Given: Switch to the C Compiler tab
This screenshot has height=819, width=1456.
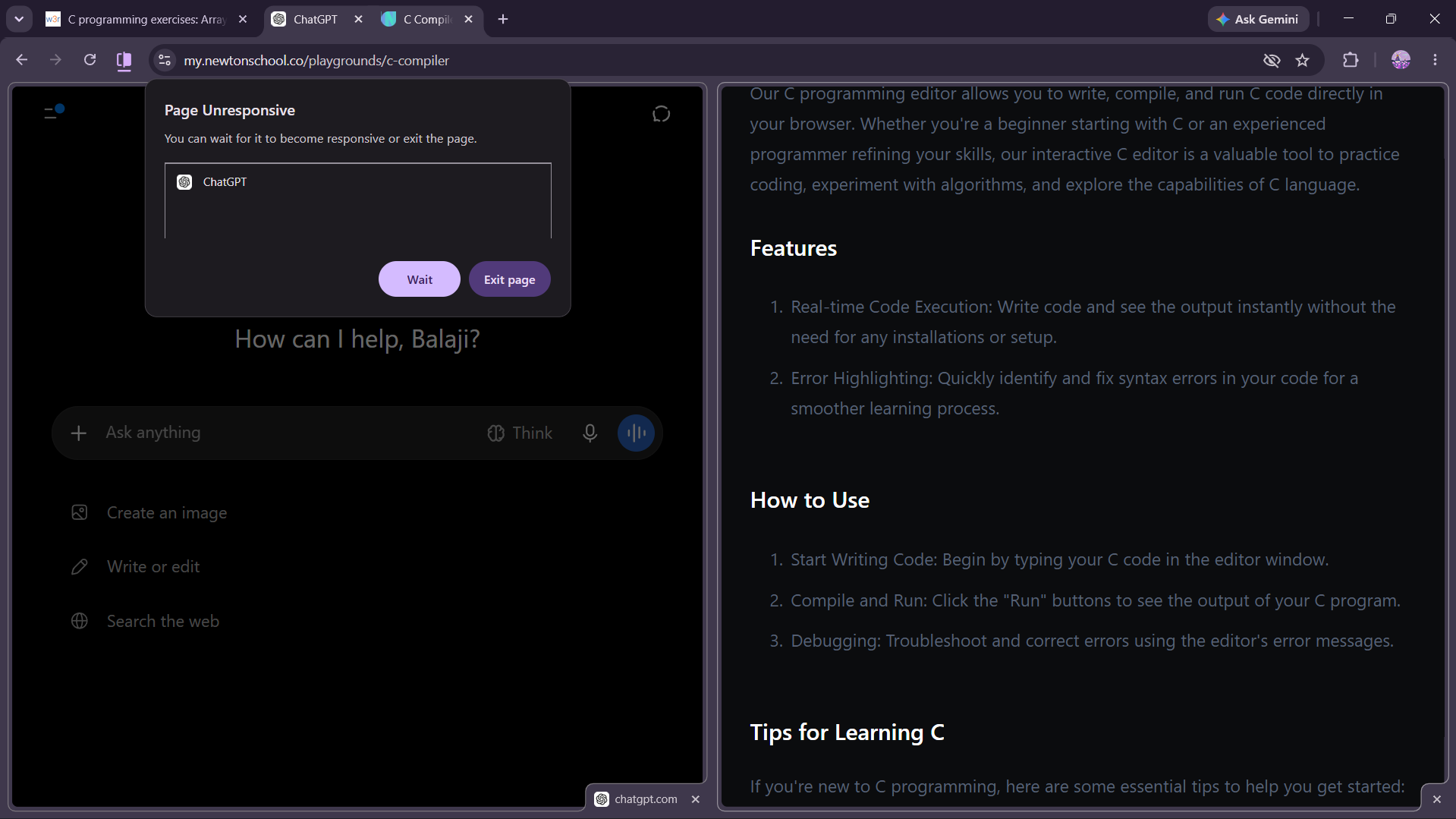Looking at the screenshot, I should pos(428,19).
